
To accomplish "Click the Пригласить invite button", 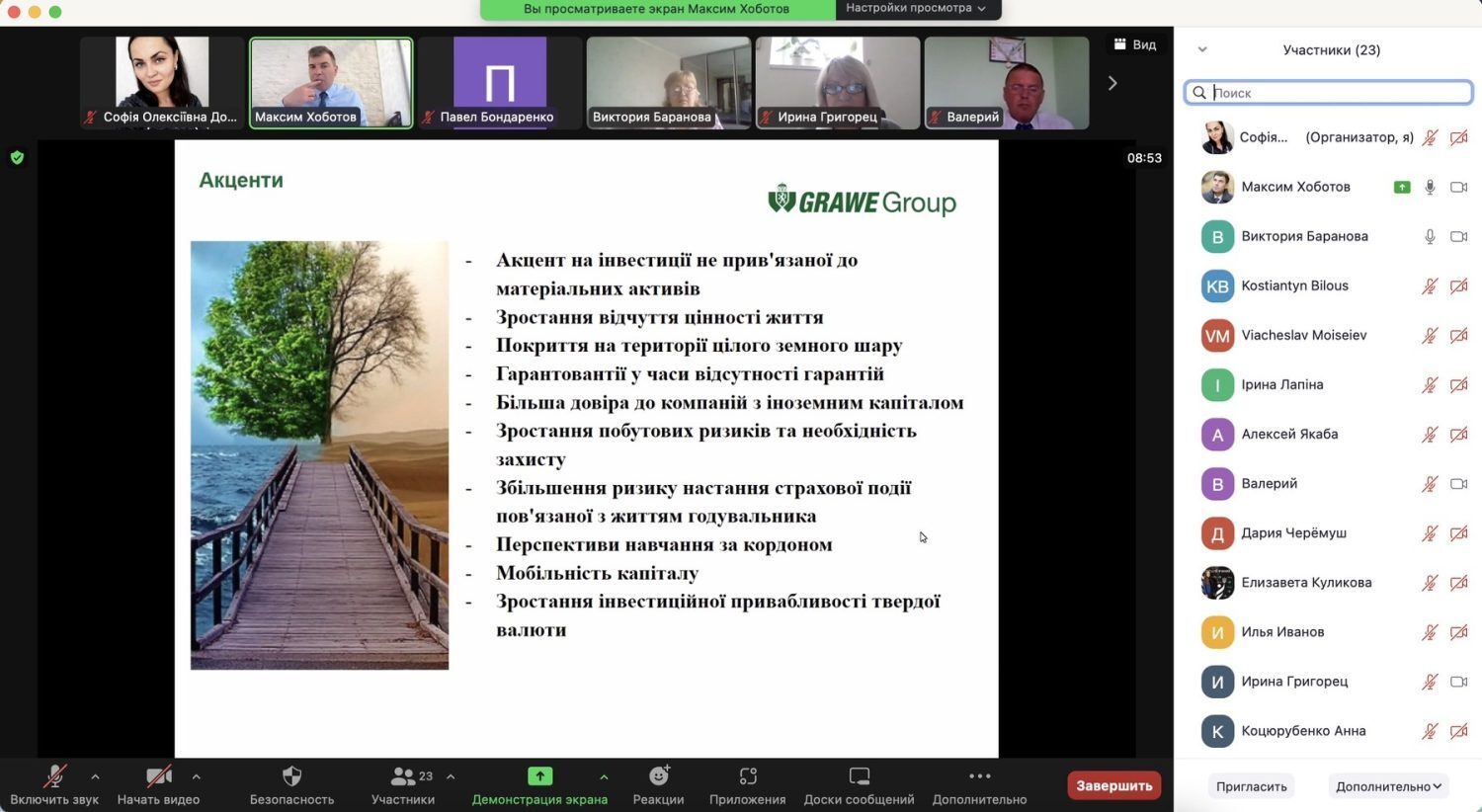I will pos(1251,786).
